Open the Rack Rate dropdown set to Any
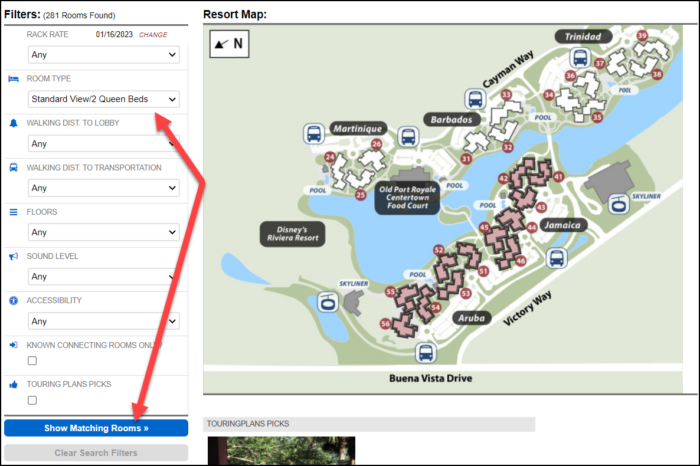Viewport: 700px width, 466px height. click(x=104, y=55)
